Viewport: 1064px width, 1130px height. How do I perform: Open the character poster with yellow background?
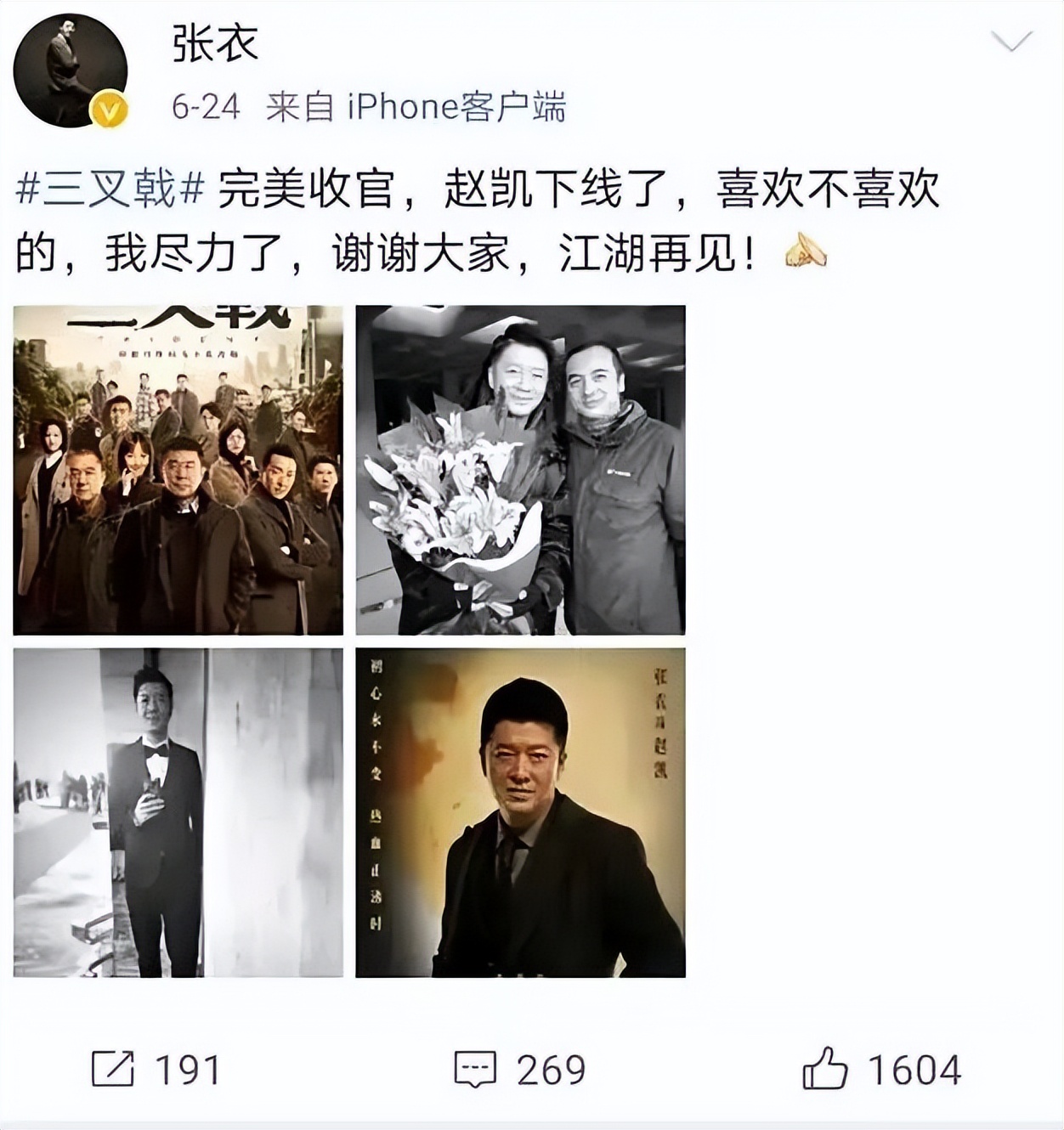(x=520, y=812)
